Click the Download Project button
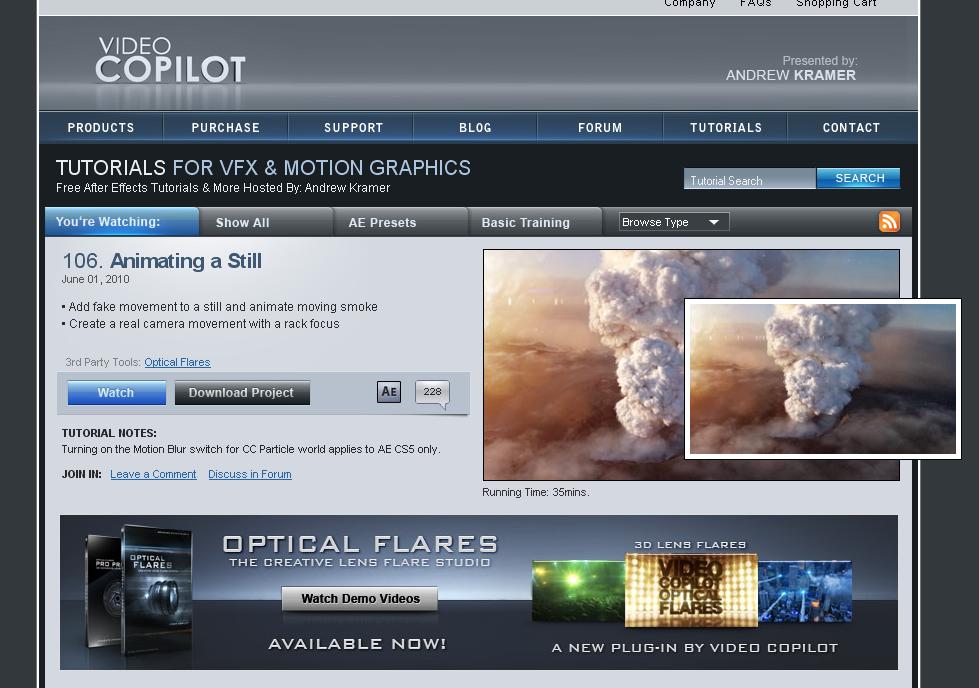Screen dimensions: 979x688 click(x=242, y=393)
